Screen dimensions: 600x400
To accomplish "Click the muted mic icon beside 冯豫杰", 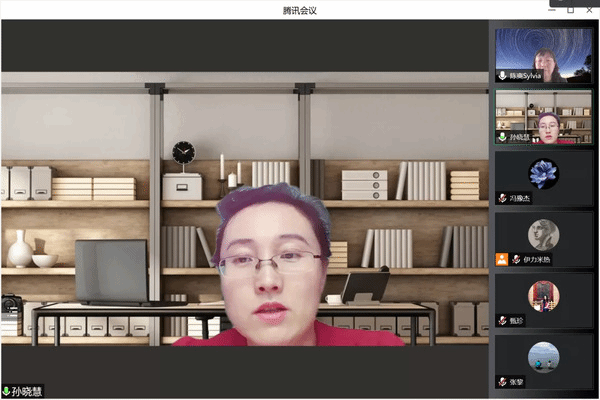I will pos(502,198).
